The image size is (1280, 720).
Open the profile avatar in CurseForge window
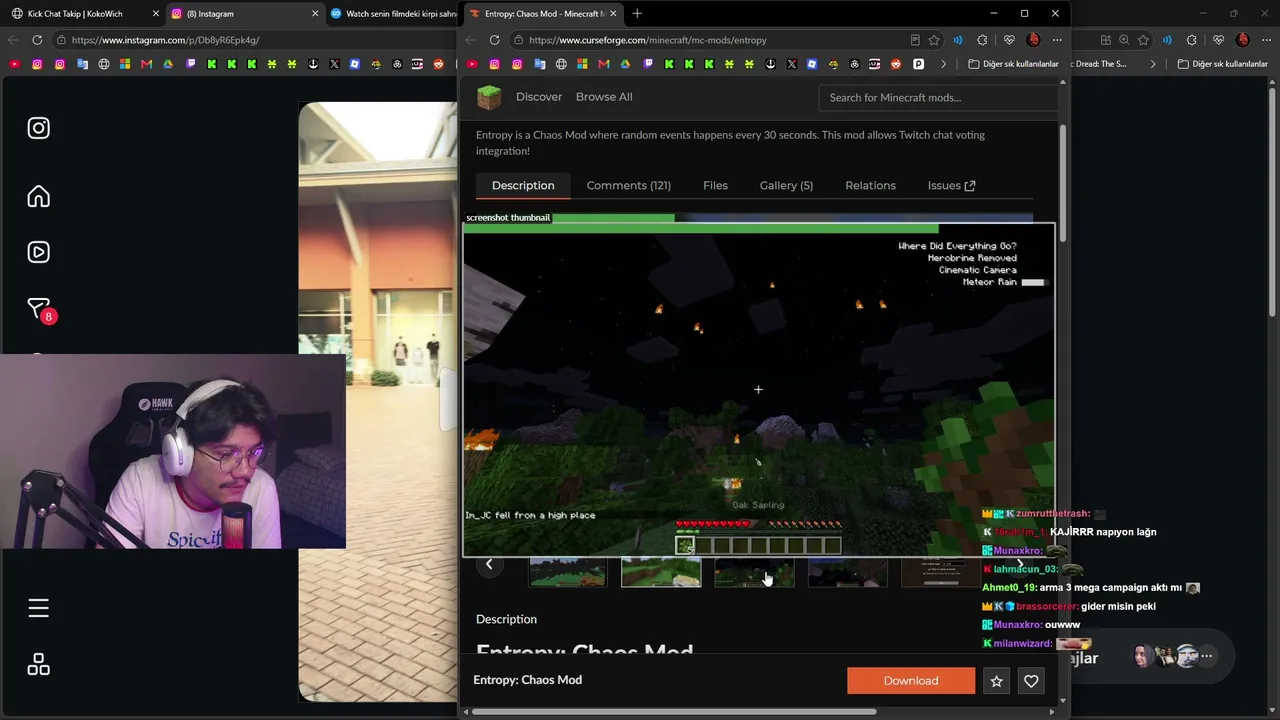(x=1034, y=40)
